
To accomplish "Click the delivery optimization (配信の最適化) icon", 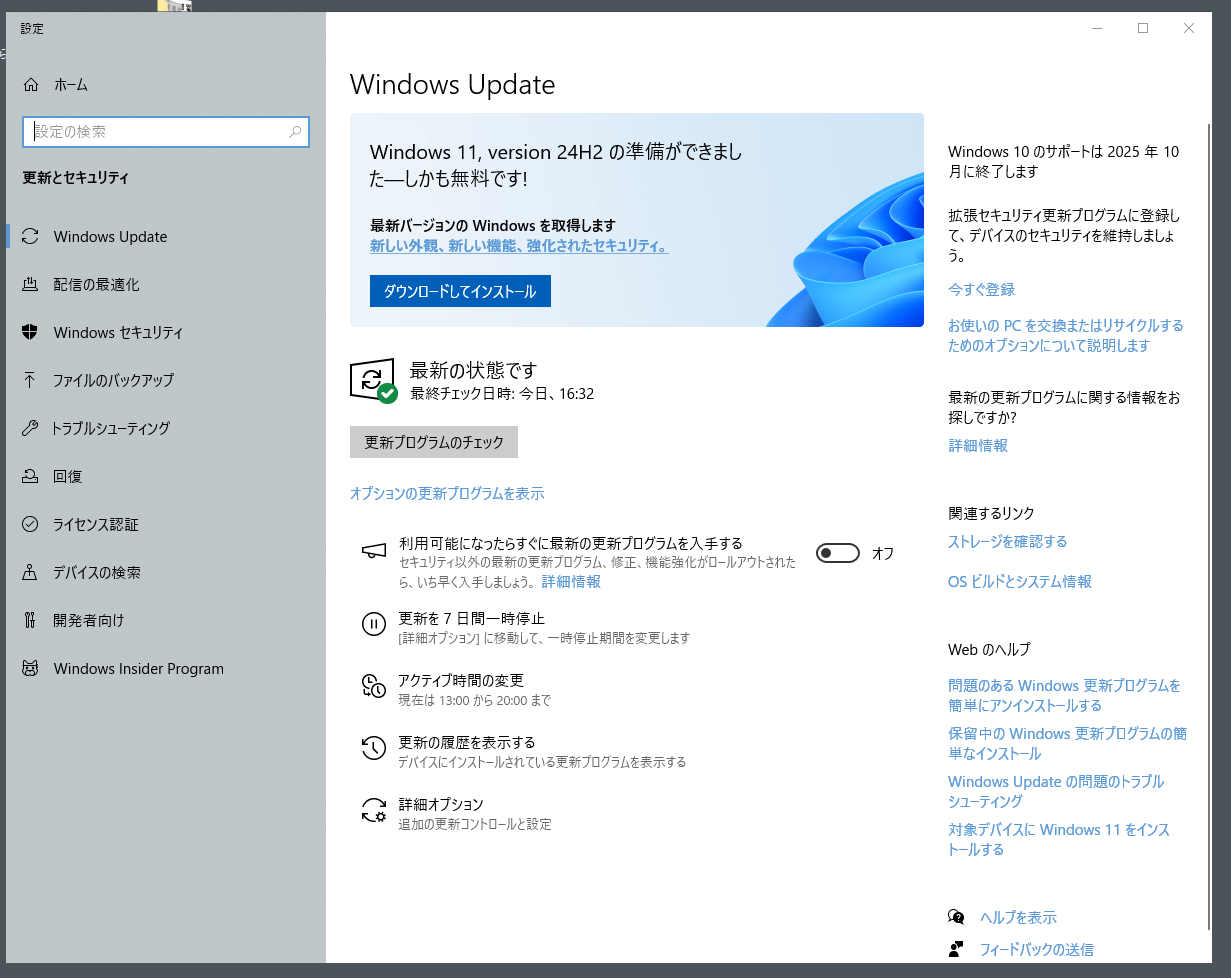I will click(x=30, y=285).
